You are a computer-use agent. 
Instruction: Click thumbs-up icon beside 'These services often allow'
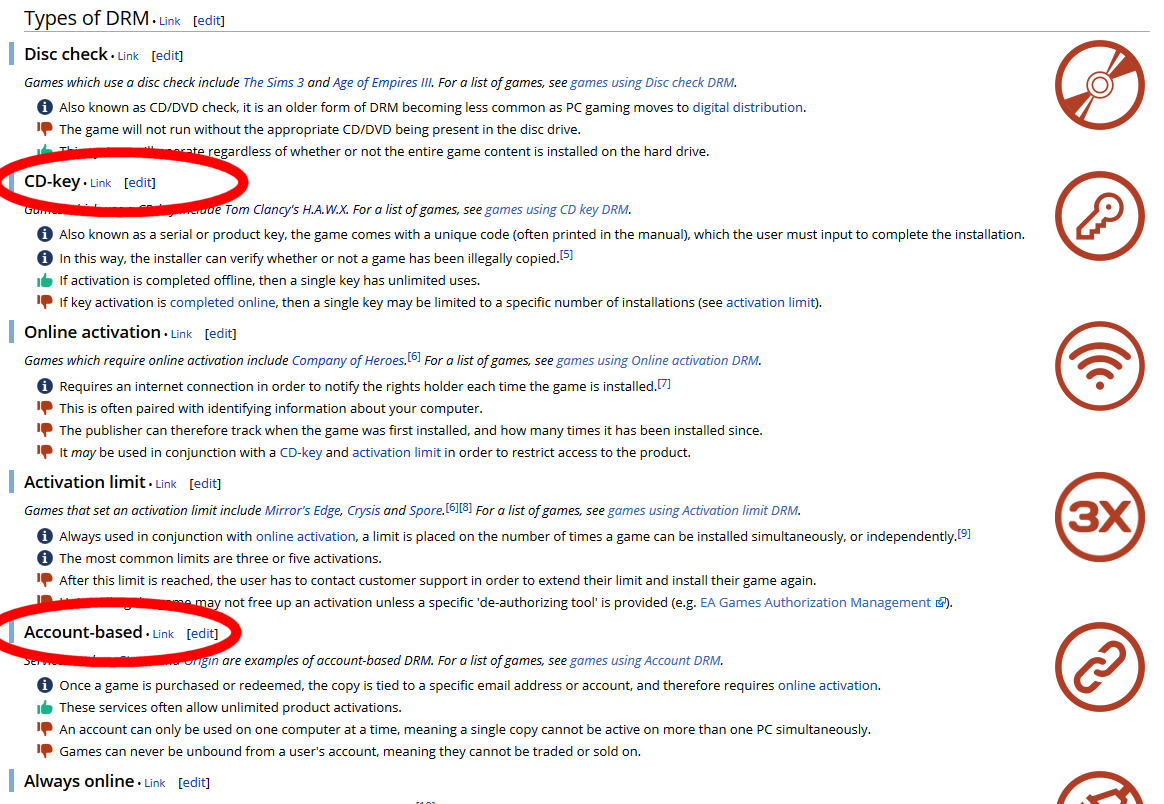pos(45,707)
